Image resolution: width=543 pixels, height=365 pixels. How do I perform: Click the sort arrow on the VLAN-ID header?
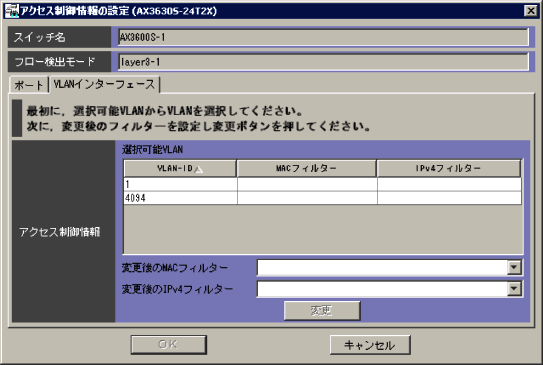(199, 169)
